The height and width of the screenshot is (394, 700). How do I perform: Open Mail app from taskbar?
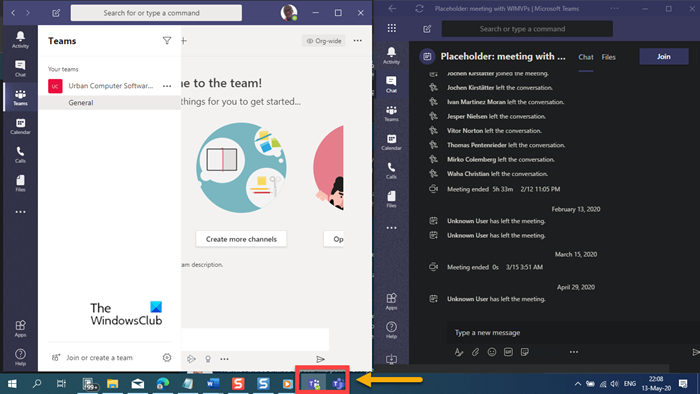[138, 383]
